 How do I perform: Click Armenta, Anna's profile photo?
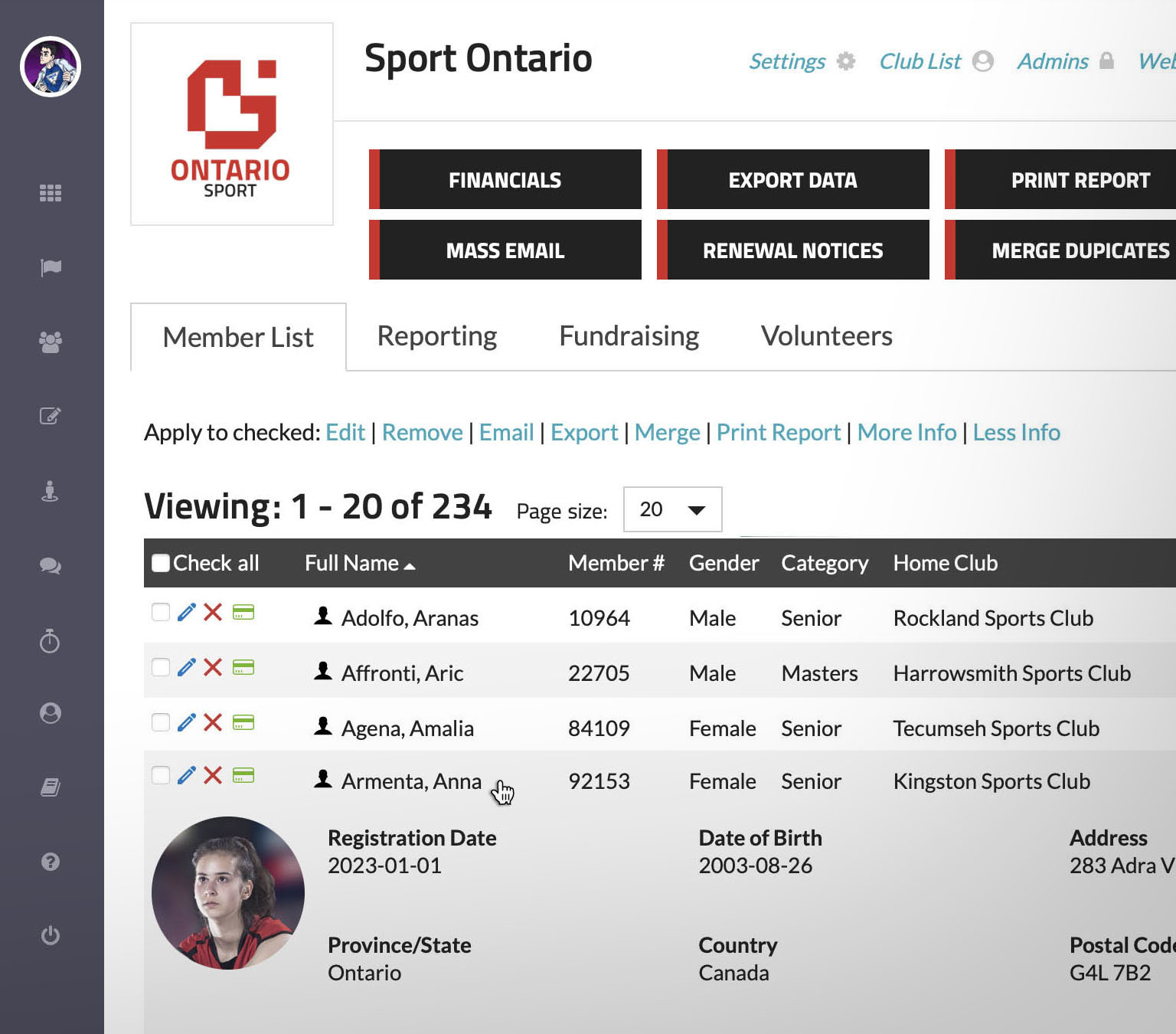228,893
